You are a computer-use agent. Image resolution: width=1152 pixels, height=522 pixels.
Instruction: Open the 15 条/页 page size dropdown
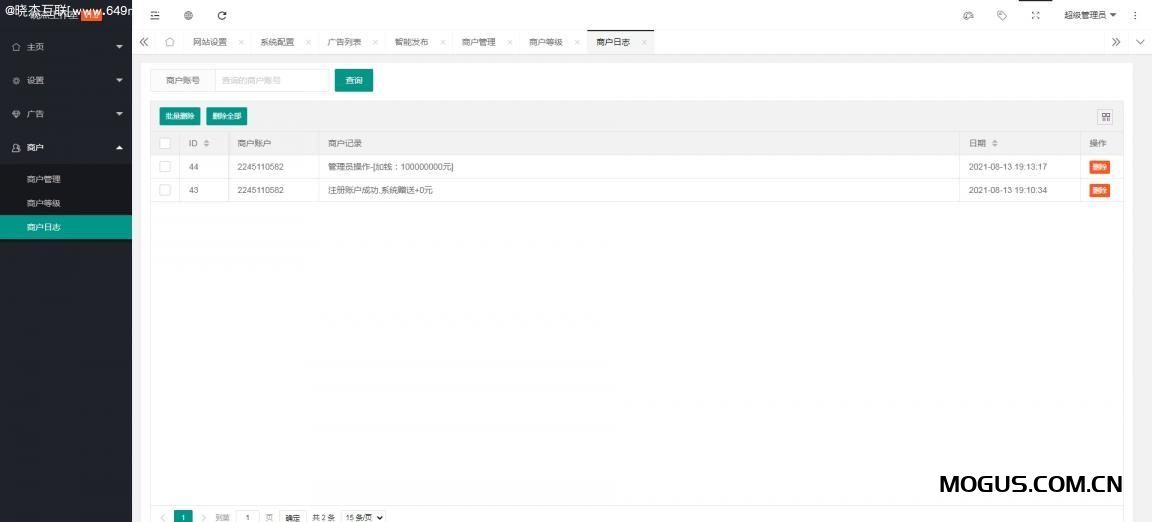[x=363, y=517]
